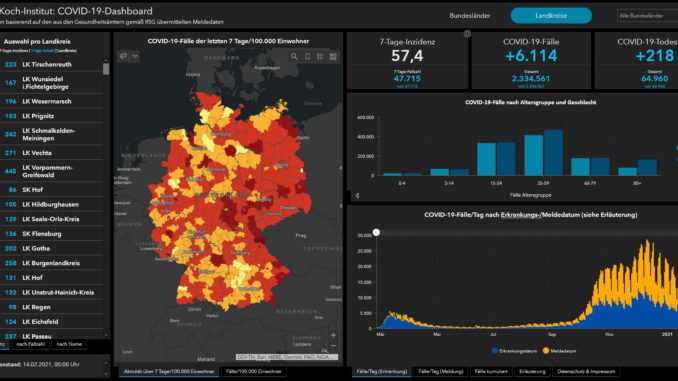The image size is (678, 381).
Task: Select LK Eichsfeld row
Action: [51, 322]
